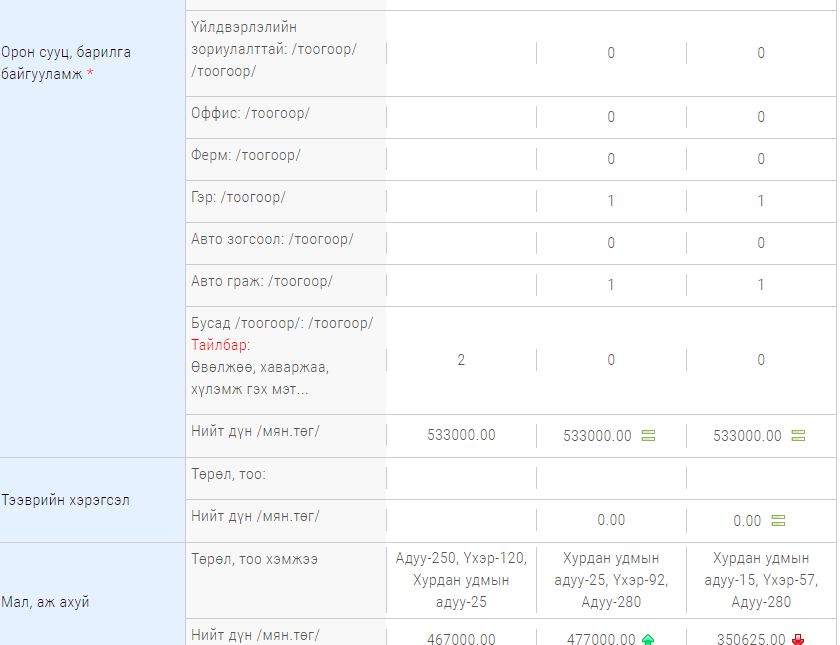Click the red Тайлбар label

pos(221,345)
